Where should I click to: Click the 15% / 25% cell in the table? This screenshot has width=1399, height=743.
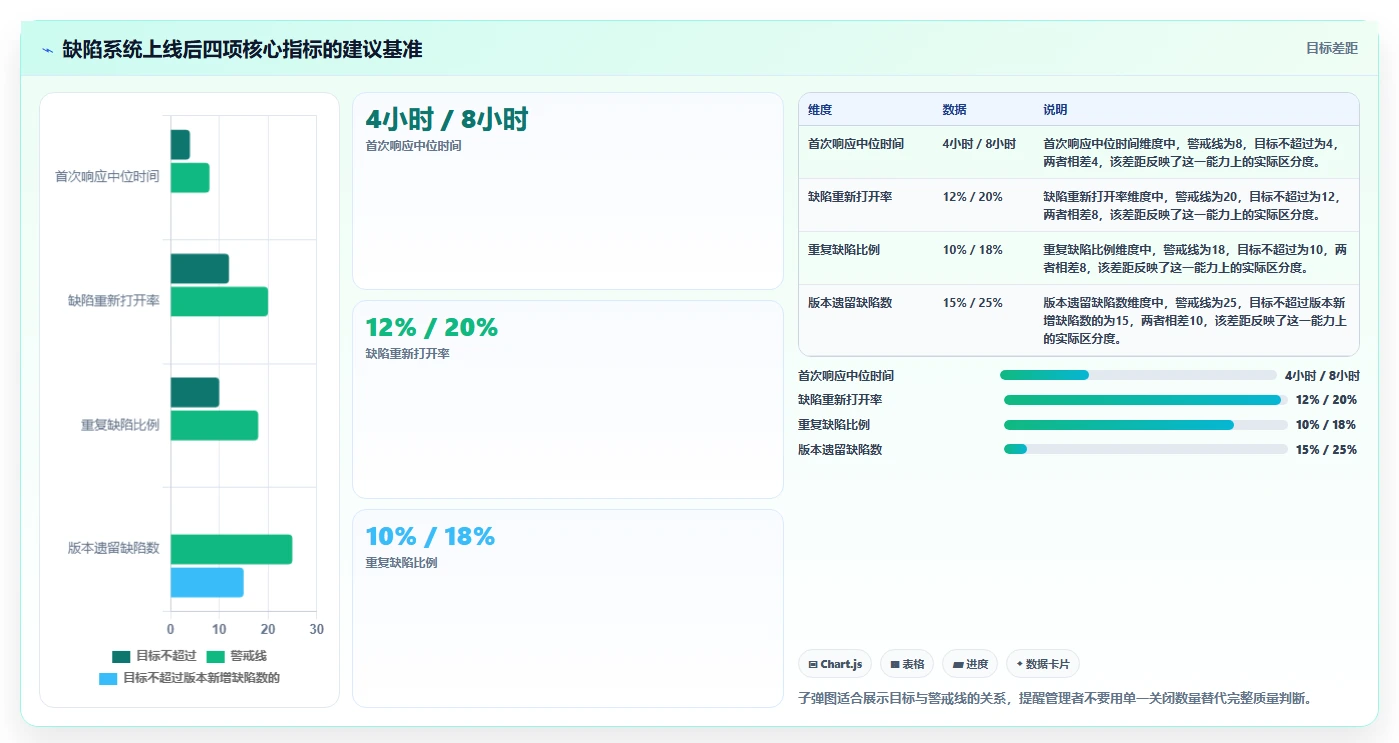pyautogui.click(x=972, y=303)
